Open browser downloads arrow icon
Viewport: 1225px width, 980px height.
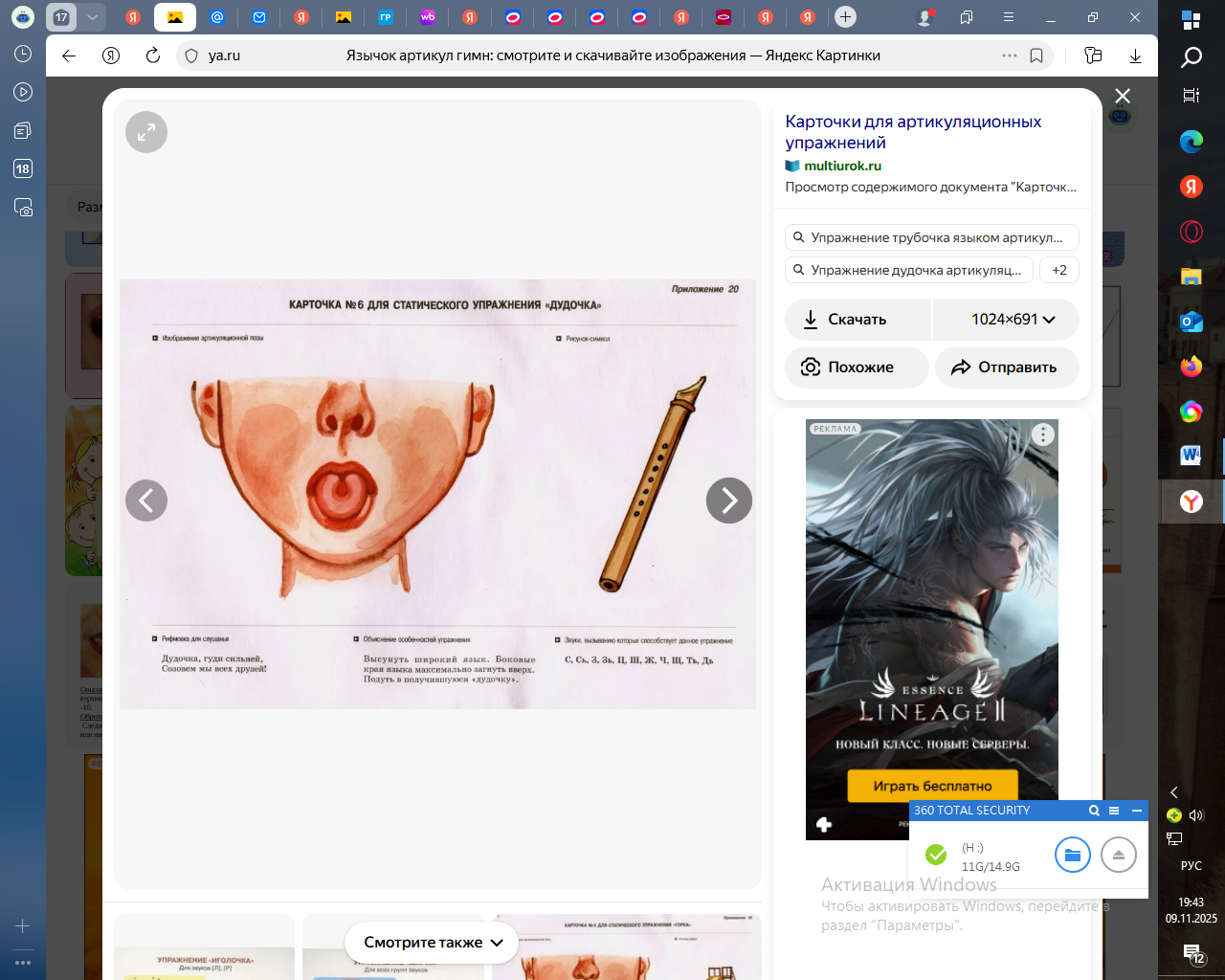pyautogui.click(x=1135, y=56)
